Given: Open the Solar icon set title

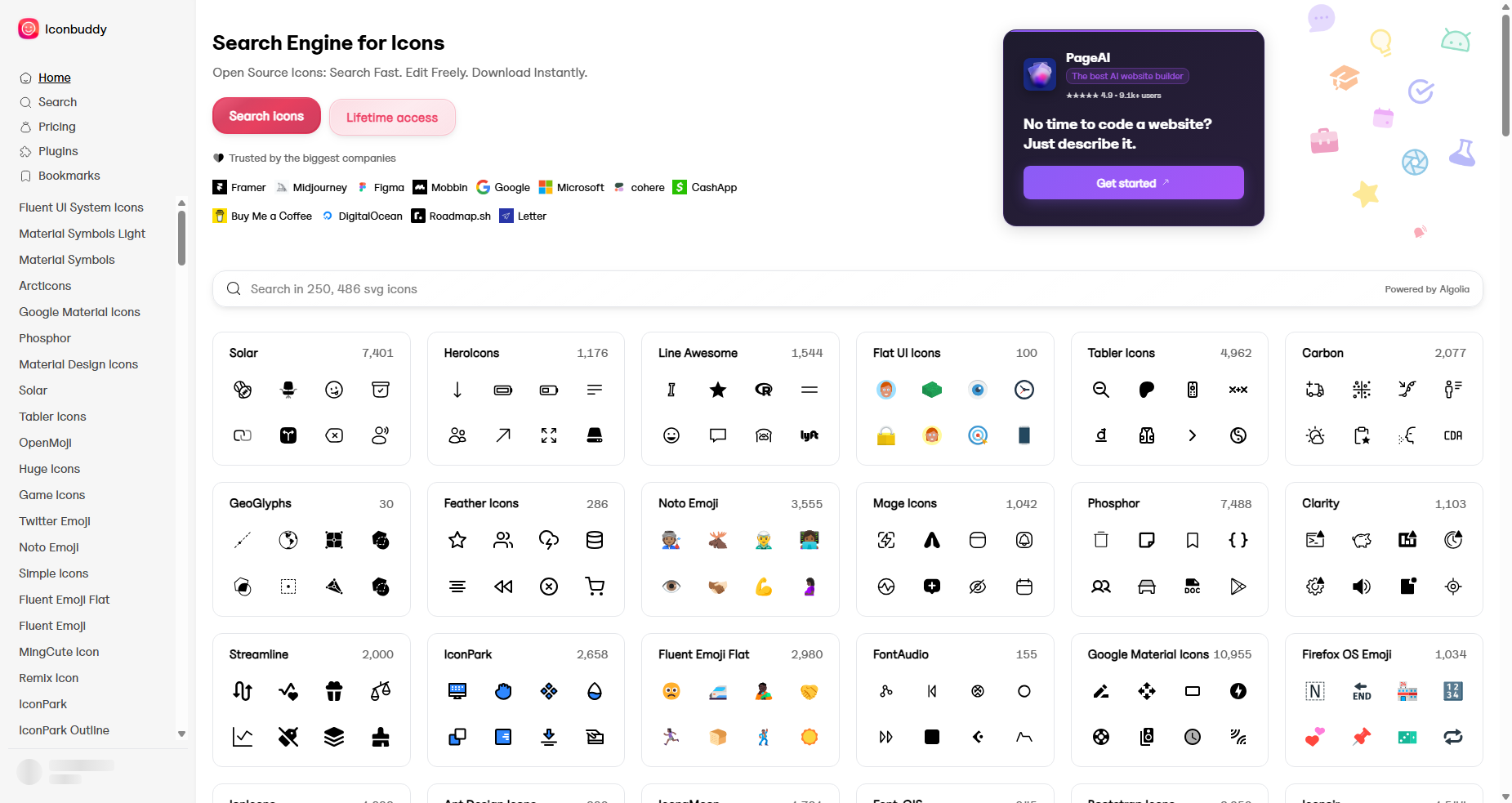Looking at the screenshot, I should click(x=243, y=353).
